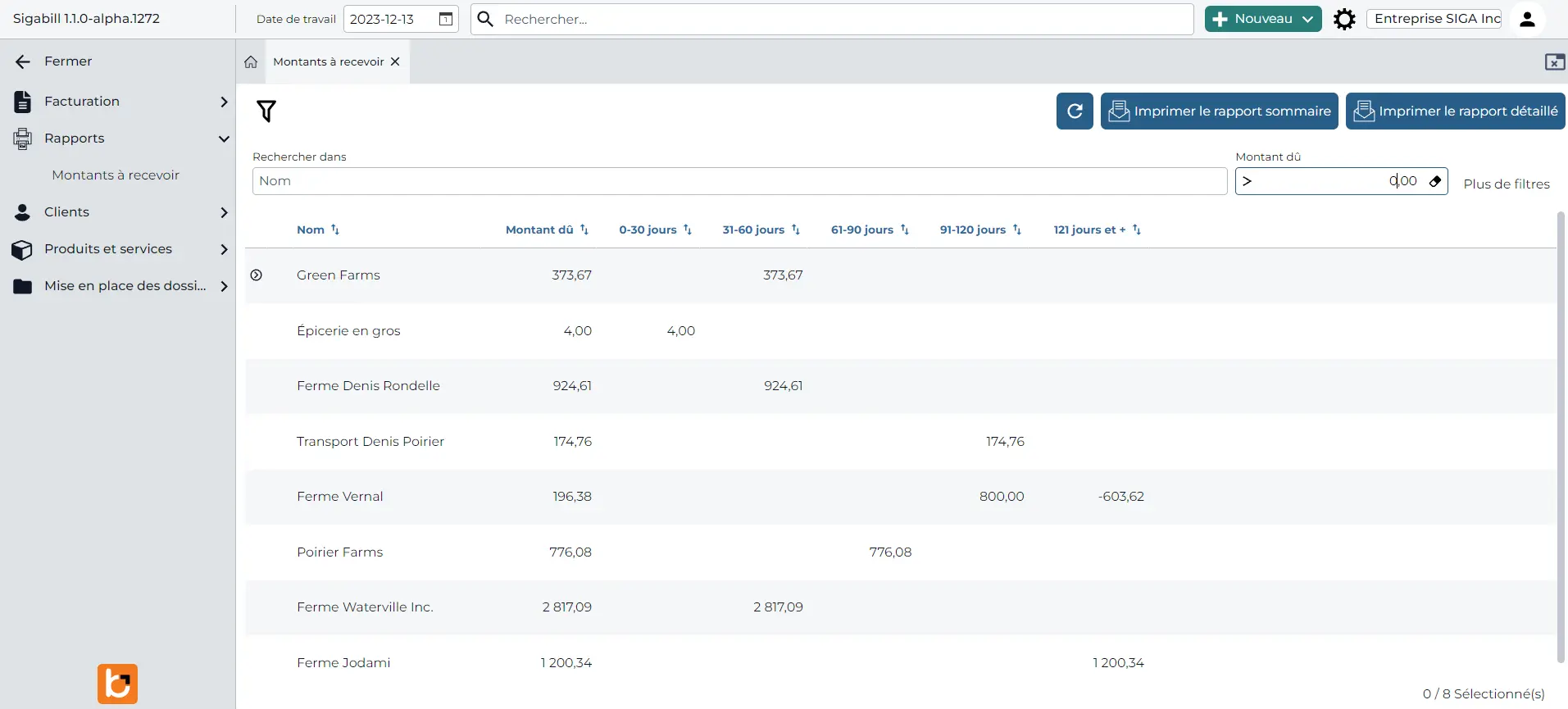
Task: Select the Ferme Vernal row
Action: pos(900,497)
